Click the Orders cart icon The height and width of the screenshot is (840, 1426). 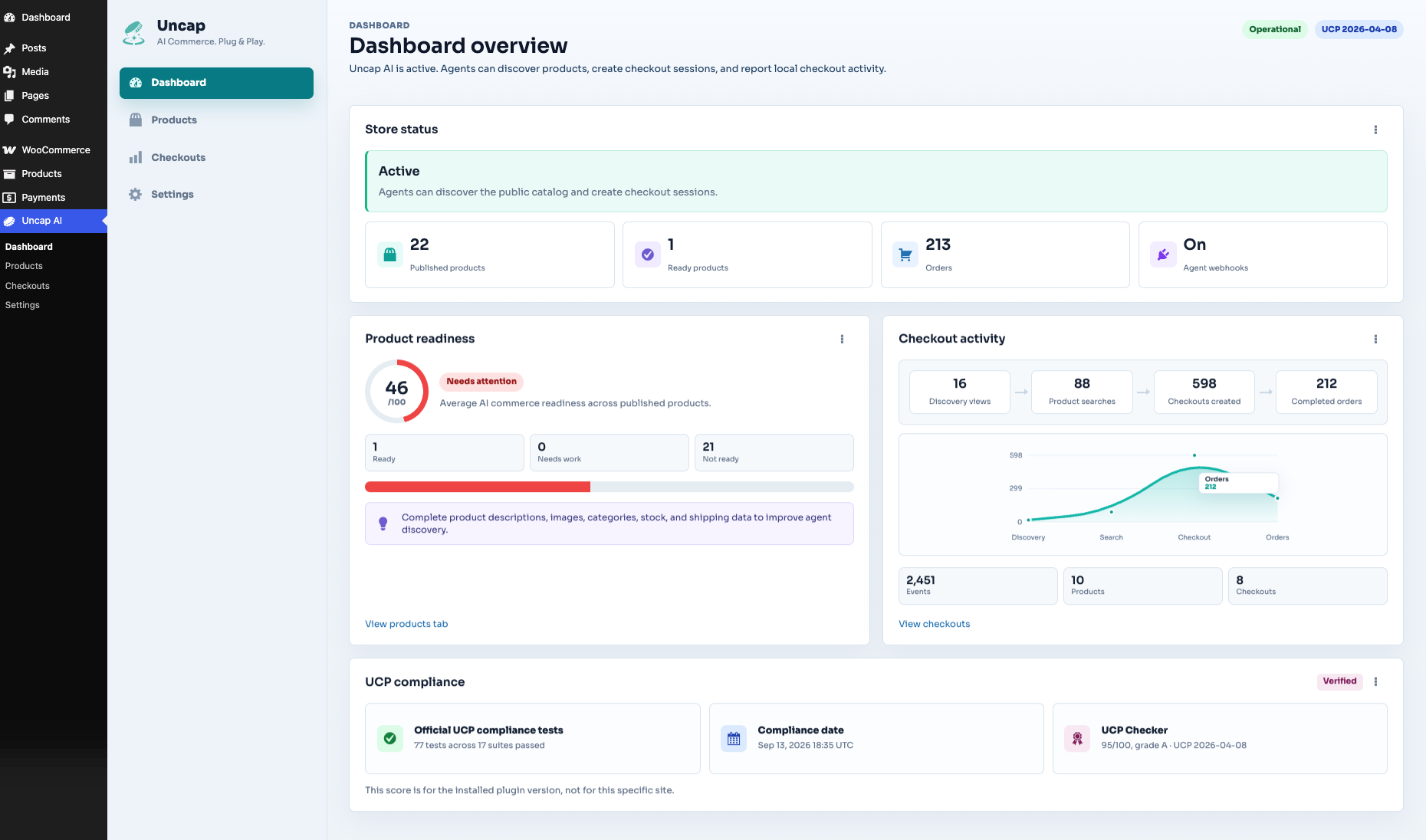point(905,254)
